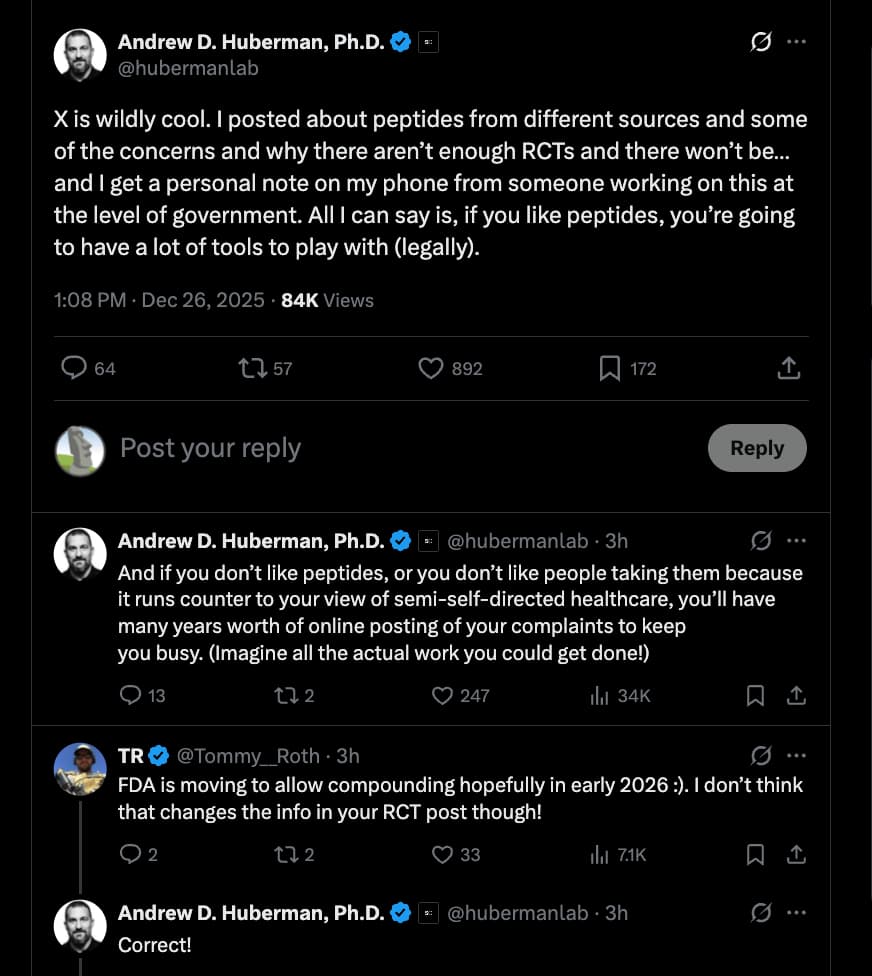Open @Tommy__Roth profile link

(x=248, y=755)
